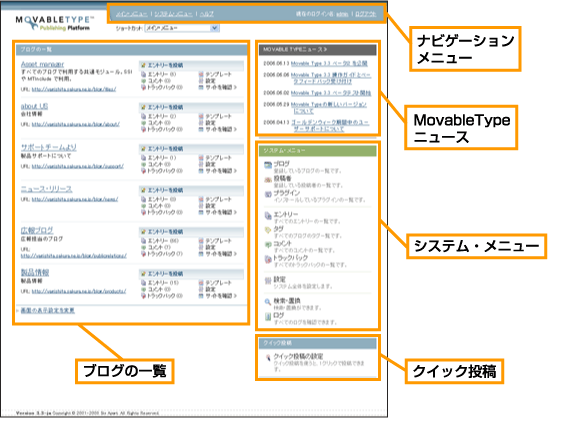The image size is (574, 444).
Task: Click the コメント icon for ニュース・リリース
Action: [x=144, y=206]
